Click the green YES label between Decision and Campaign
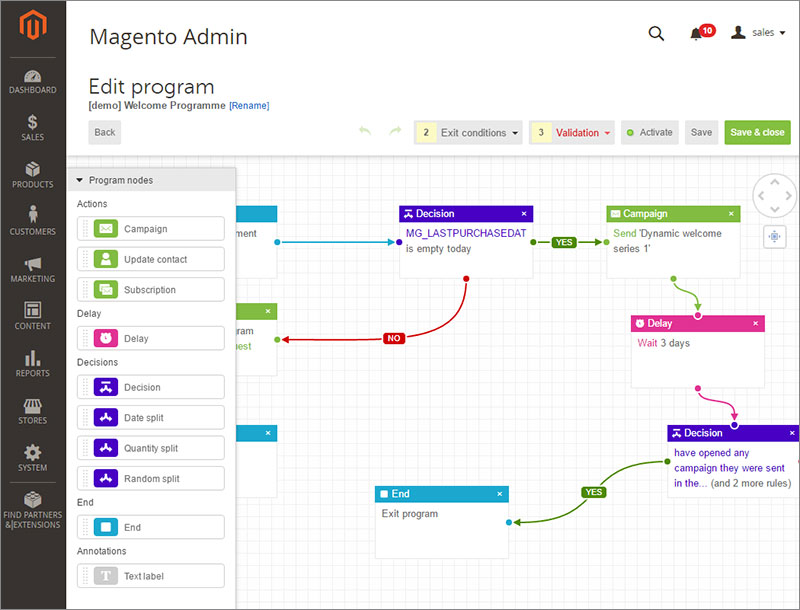This screenshot has width=800, height=610. pyautogui.click(x=564, y=242)
